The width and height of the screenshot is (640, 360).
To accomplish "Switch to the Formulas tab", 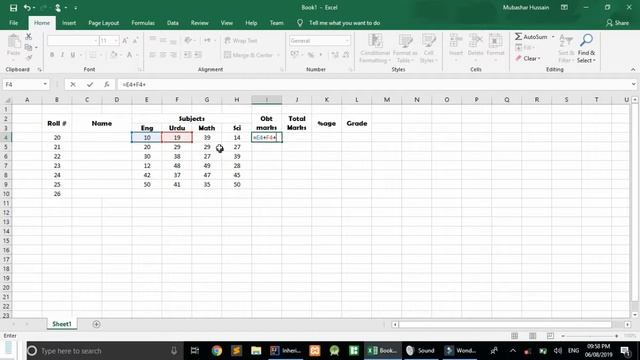I will [x=143, y=23].
